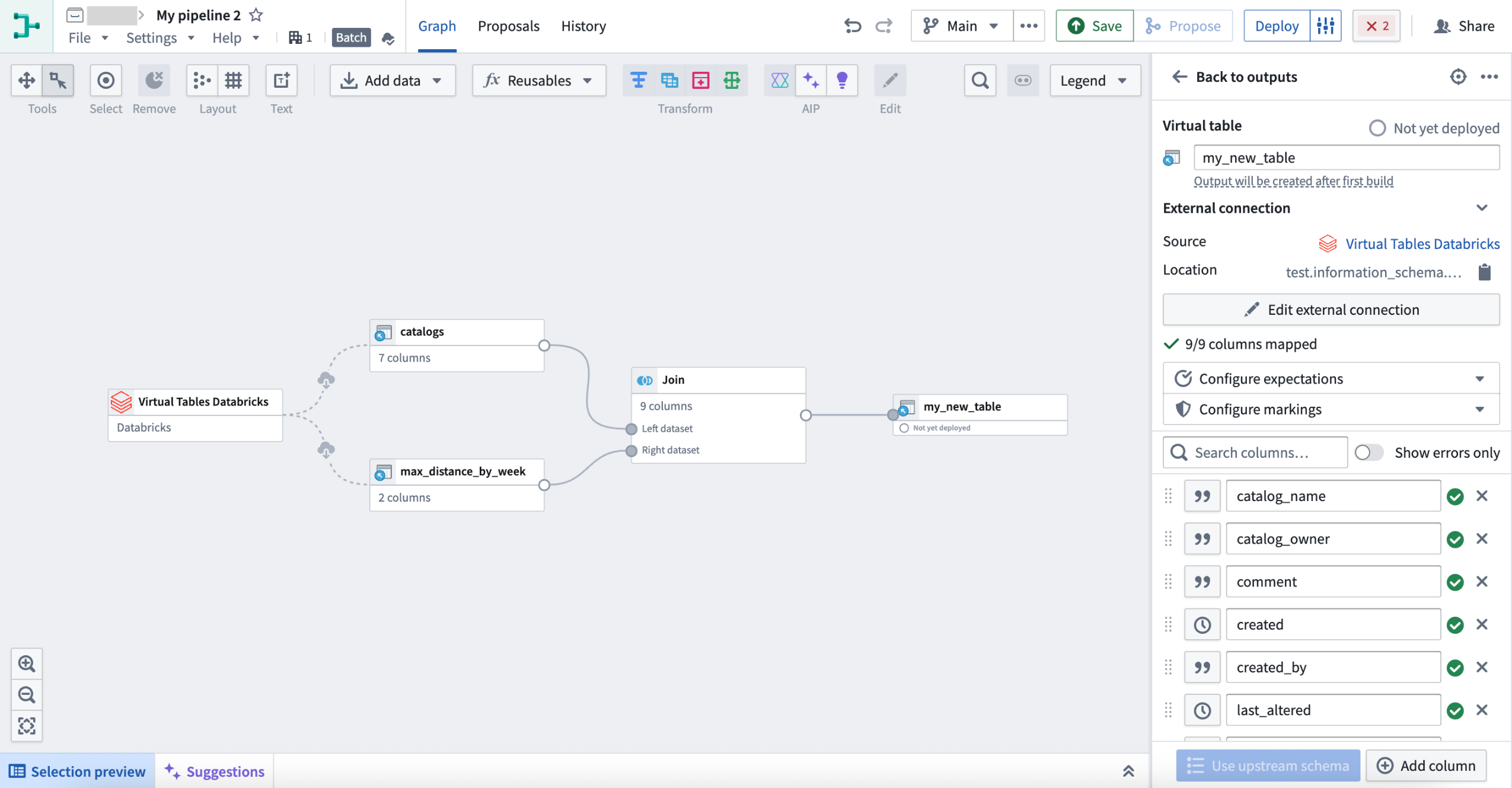Open the AIP suggestions lightbulb tool
The width and height of the screenshot is (1512, 788).
(842, 80)
